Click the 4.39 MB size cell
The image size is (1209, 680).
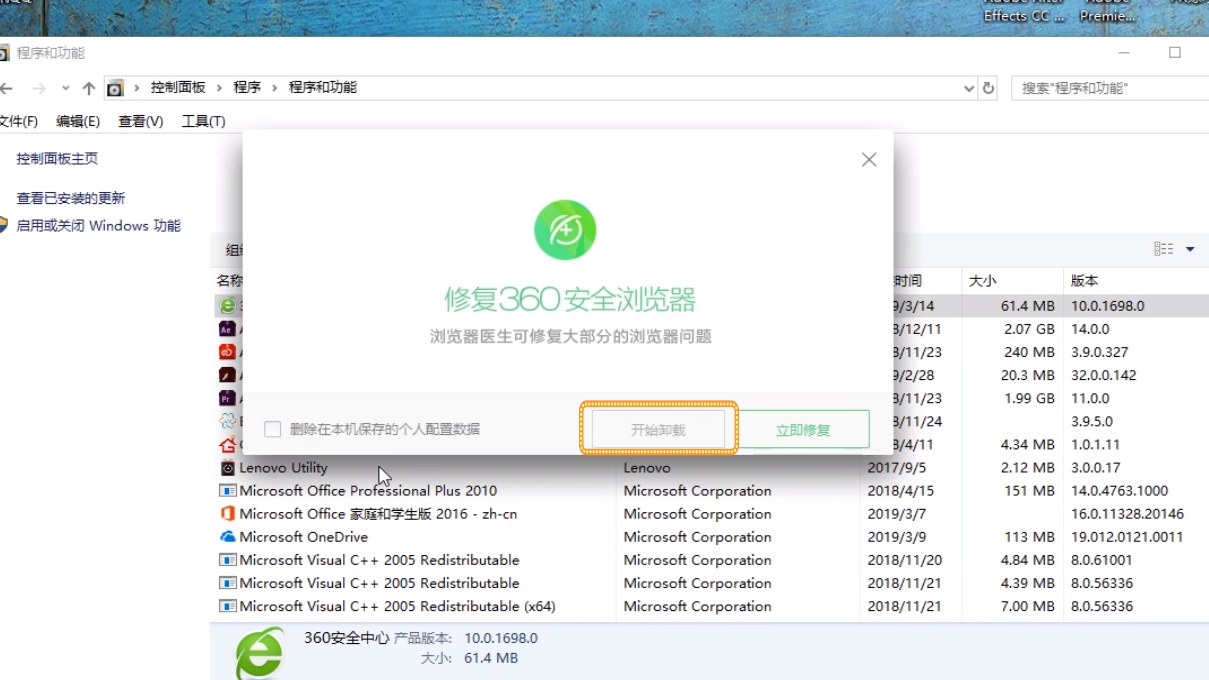click(1027, 583)
